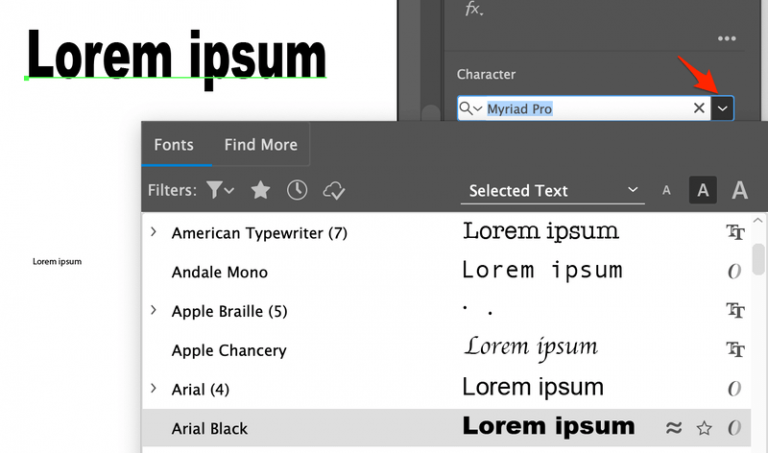Open the three-dots more options menu
768x453 pixels.
click(726, 39)
